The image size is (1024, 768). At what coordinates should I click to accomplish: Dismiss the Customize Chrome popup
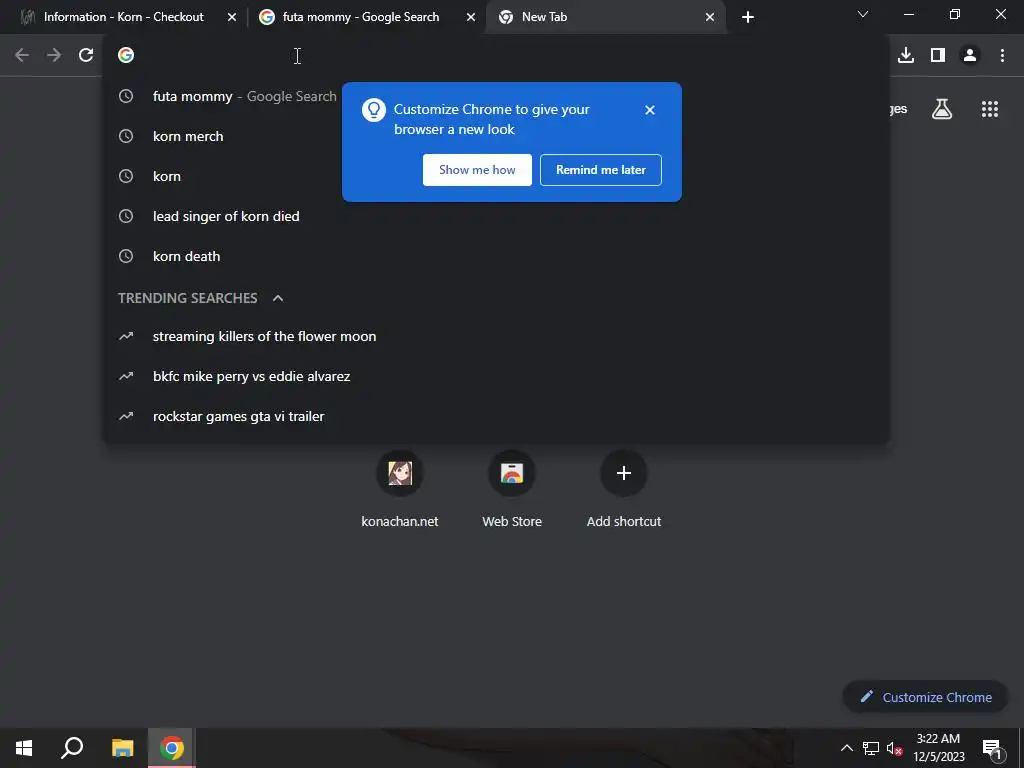coord(649,110)
